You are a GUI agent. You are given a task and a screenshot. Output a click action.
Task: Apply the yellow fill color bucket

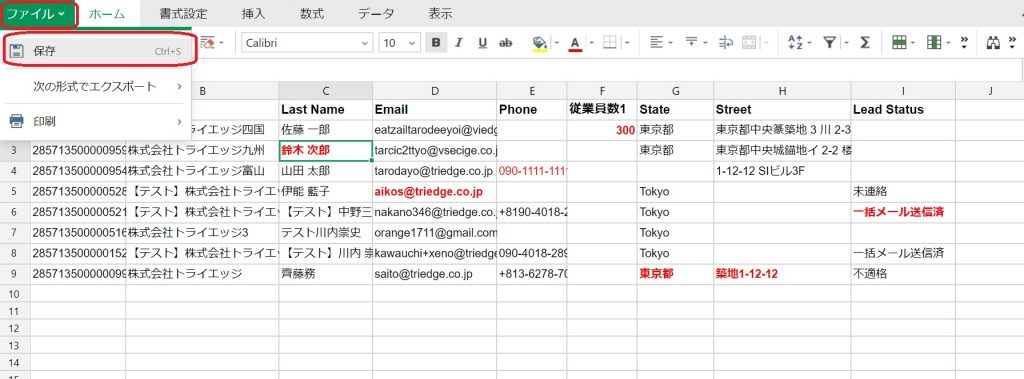tap(539, 42)
